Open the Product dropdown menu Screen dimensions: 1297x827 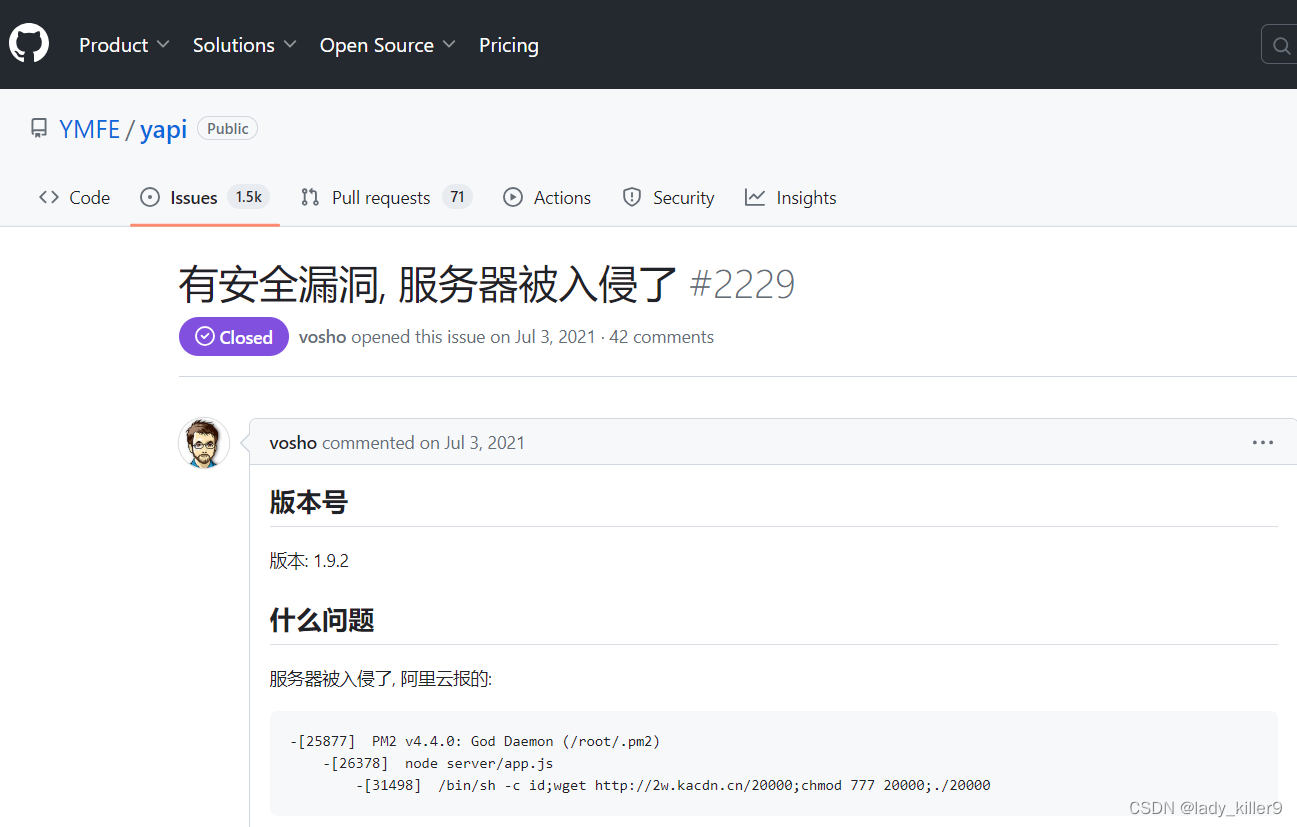tap(124, 45)
